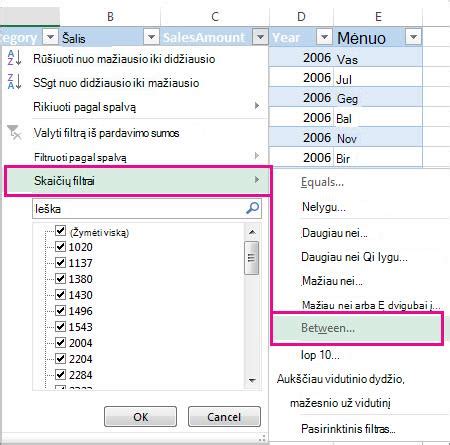Open the SalesAmount column filter dropdown
The width and height of the screenshot is (450, 445).
click(x=260, y=37)
